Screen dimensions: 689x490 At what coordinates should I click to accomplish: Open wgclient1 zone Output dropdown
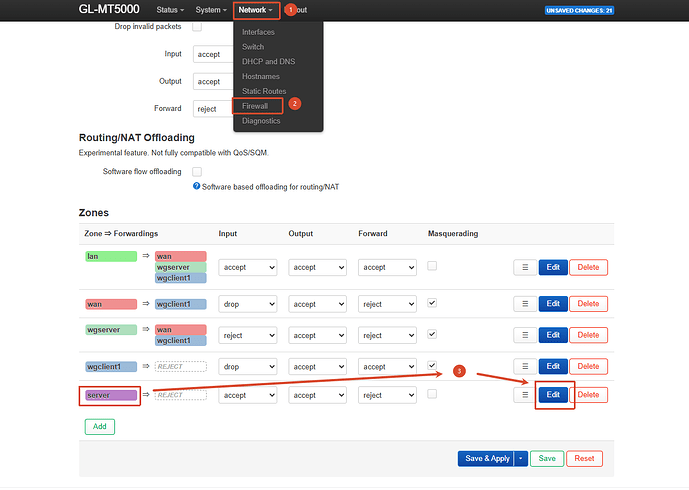click(x=317, y=367)
